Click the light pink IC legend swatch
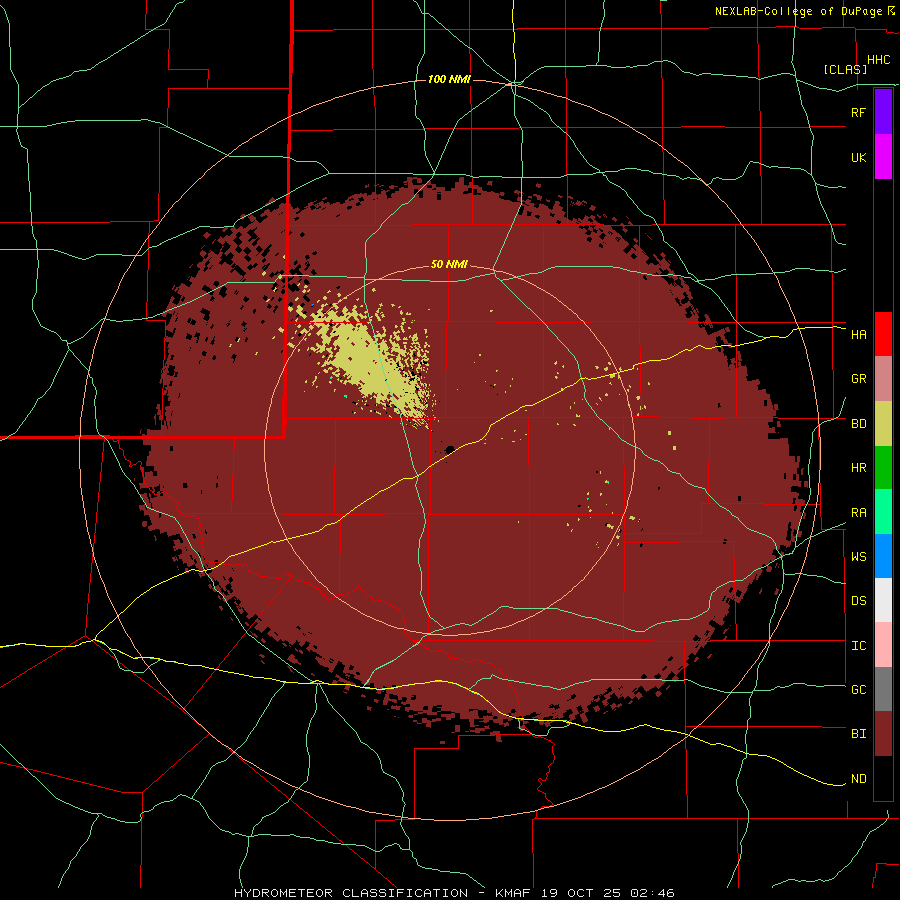 (x=883, y=645)
